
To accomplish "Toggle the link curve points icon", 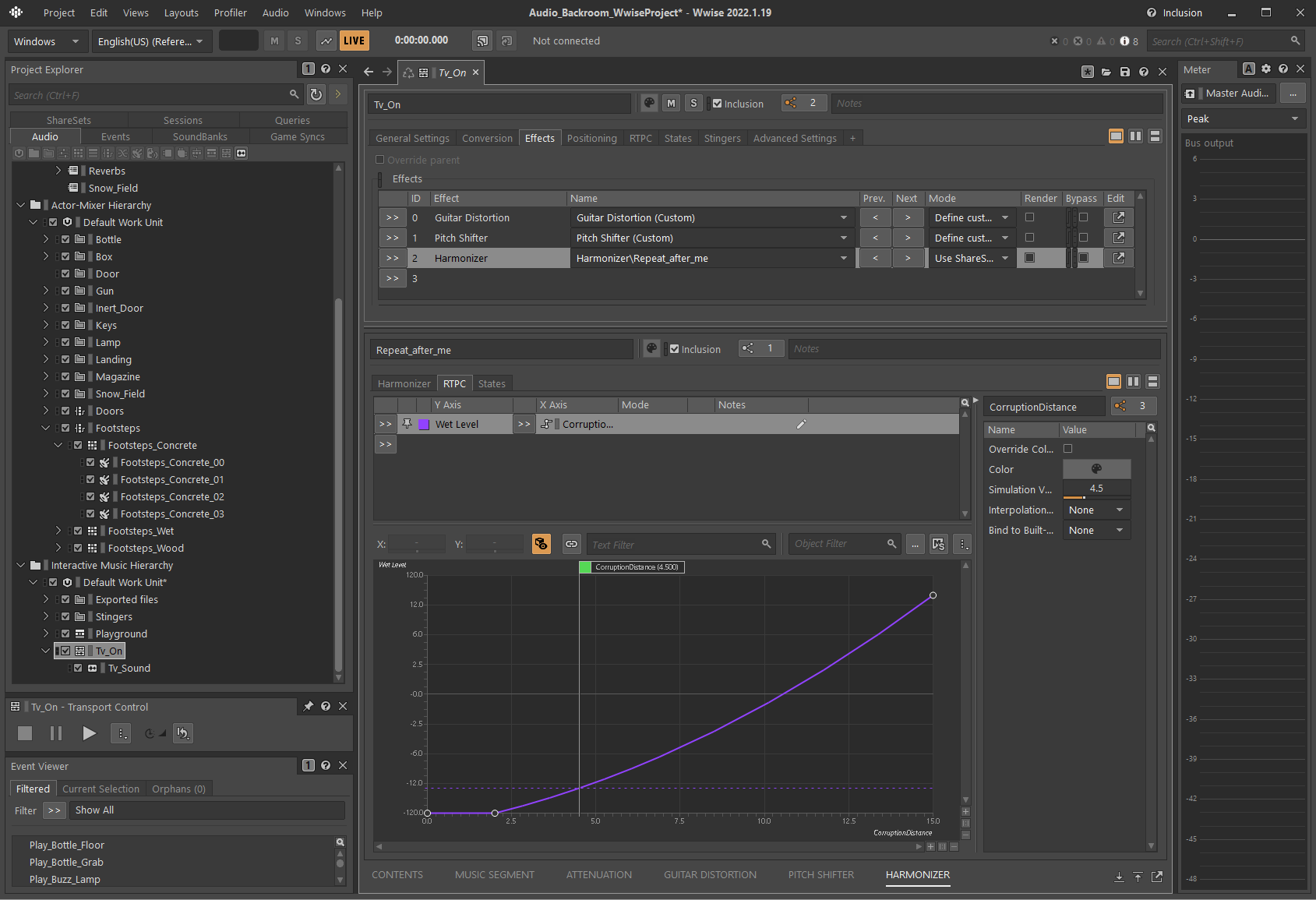I will [571, 544].
